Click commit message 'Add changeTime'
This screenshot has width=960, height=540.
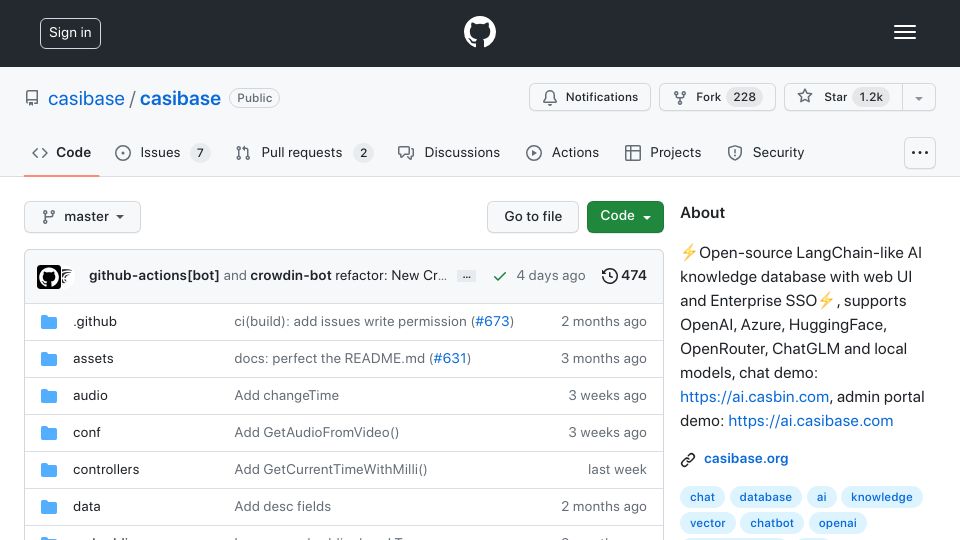pyautogui.click(x=287, y=396)
